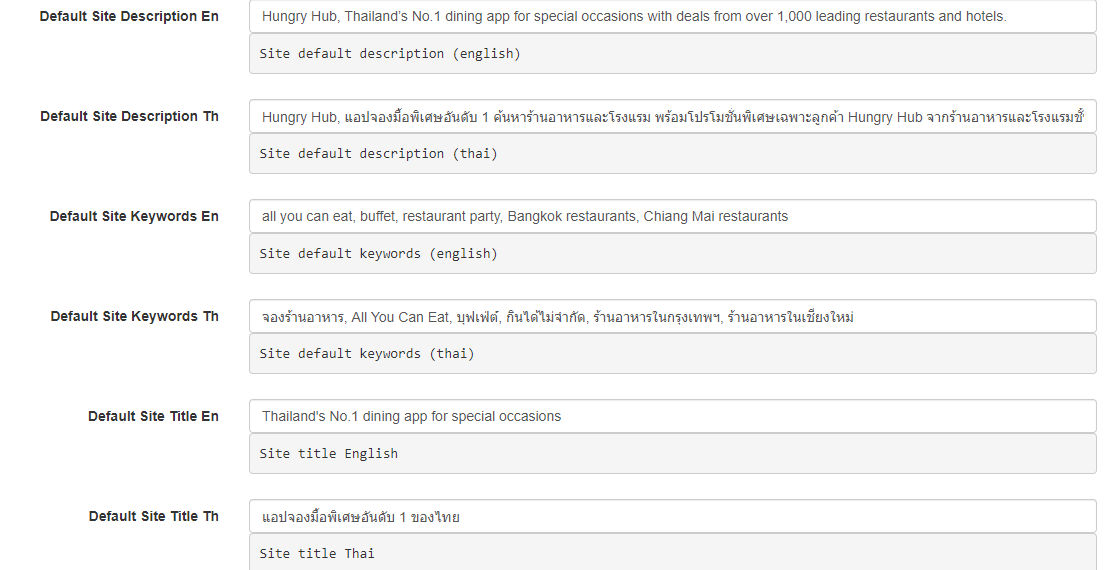Click the 'Default Site Keywords Th' label
The image size is (1109, 570).
click(x=134, y=317)
